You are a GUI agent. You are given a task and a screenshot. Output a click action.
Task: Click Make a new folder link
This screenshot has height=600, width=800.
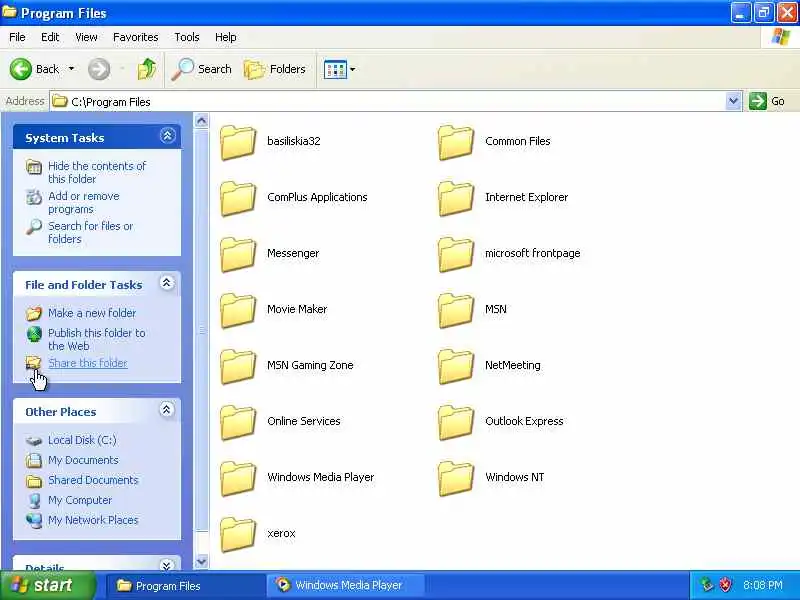coord(92,313)
